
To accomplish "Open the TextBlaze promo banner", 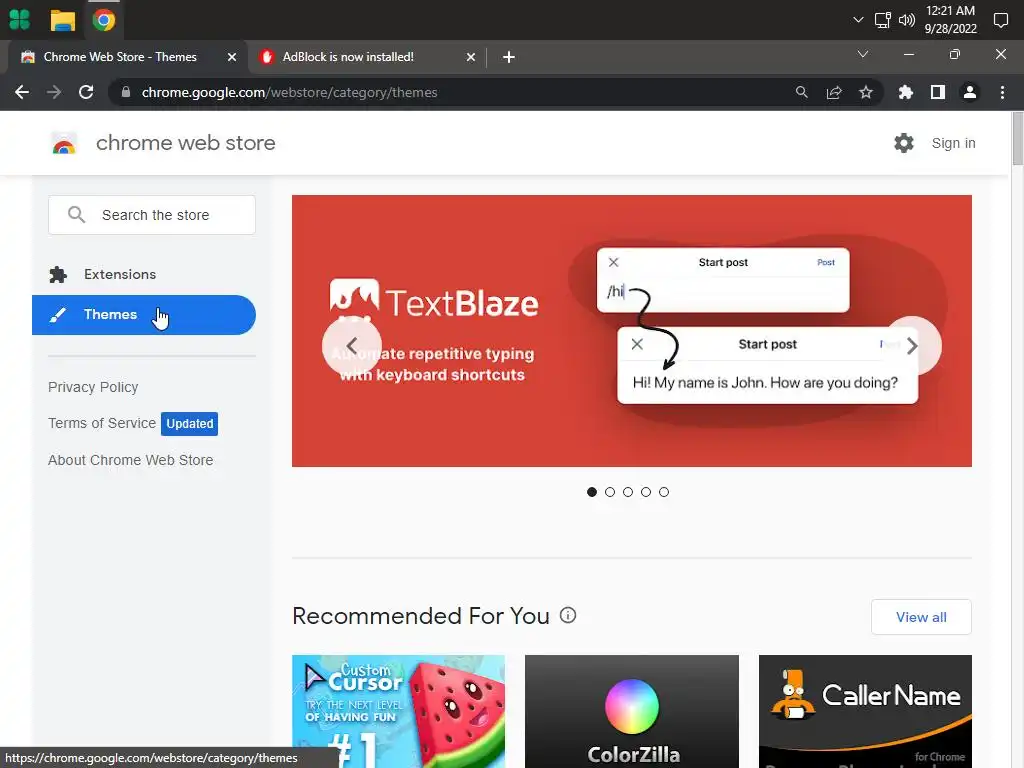I will [x=632, y=330].
